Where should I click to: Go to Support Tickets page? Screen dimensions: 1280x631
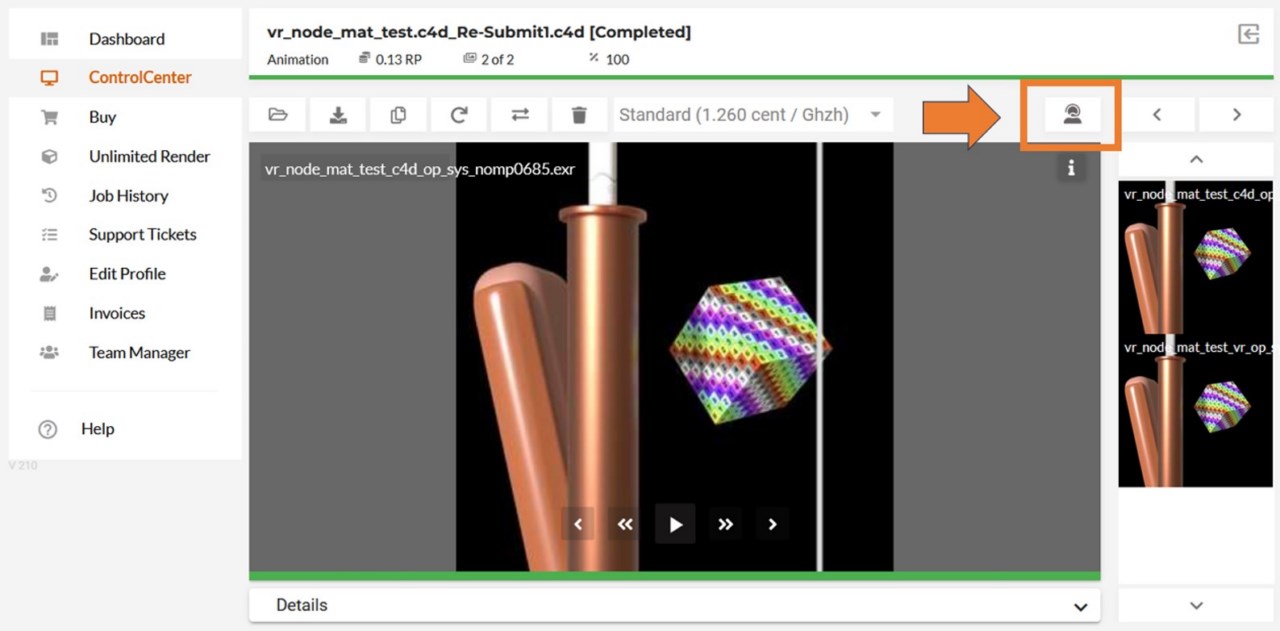tap(142, 235)
